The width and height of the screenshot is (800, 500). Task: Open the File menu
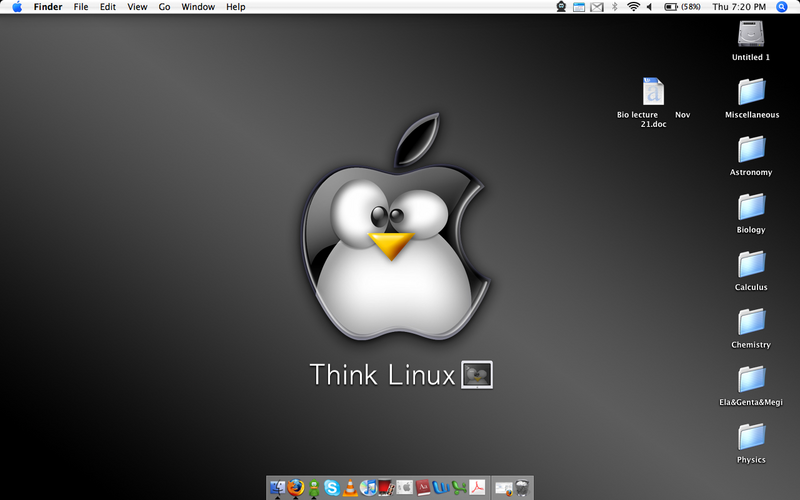(81, 7)
